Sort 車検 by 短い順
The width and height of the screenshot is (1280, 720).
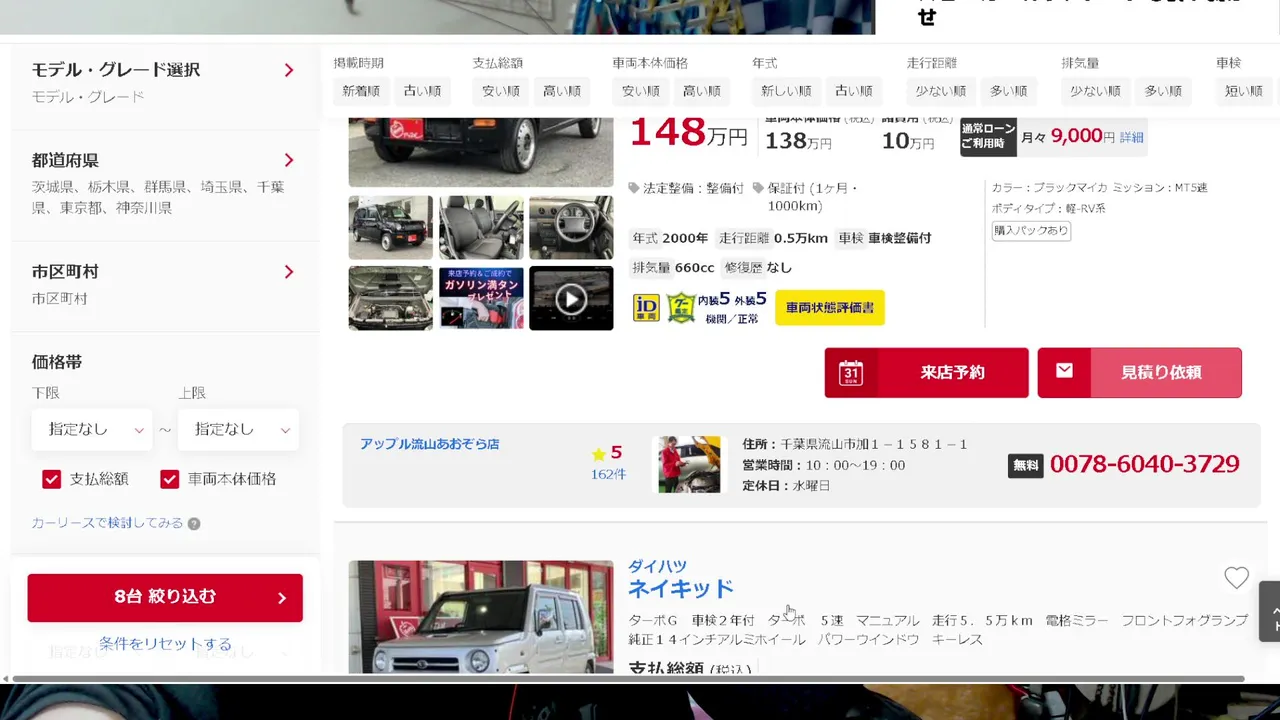pos(1244,91)
